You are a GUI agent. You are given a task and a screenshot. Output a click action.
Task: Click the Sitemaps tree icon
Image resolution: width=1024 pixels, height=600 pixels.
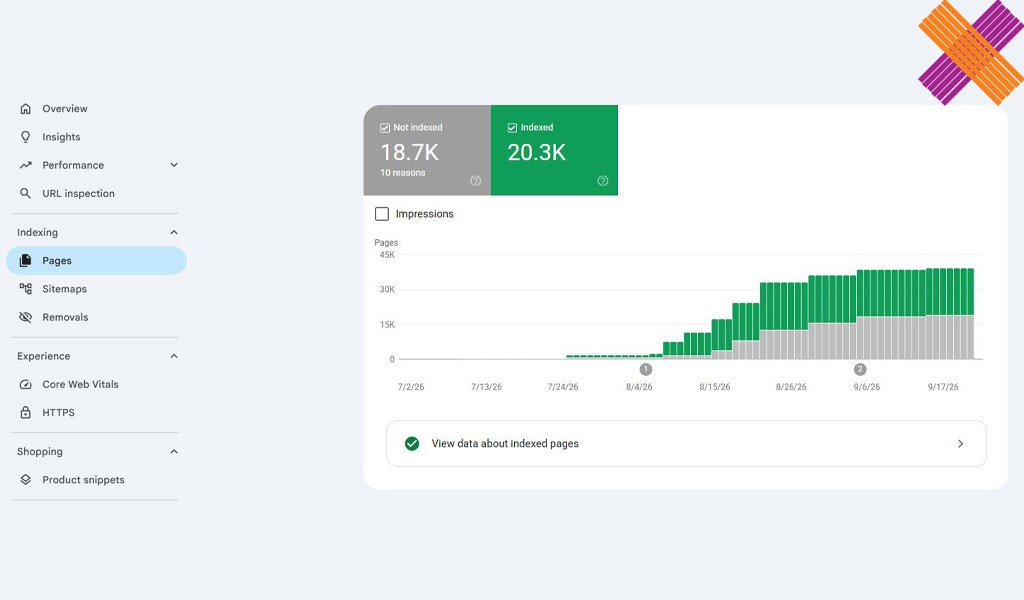coord(25,289)
